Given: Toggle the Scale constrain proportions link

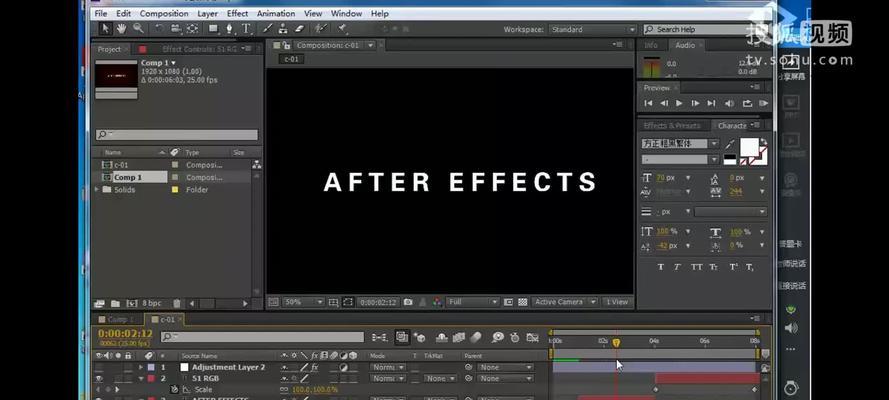Looking at the screenshot, I should pos(283,390).
